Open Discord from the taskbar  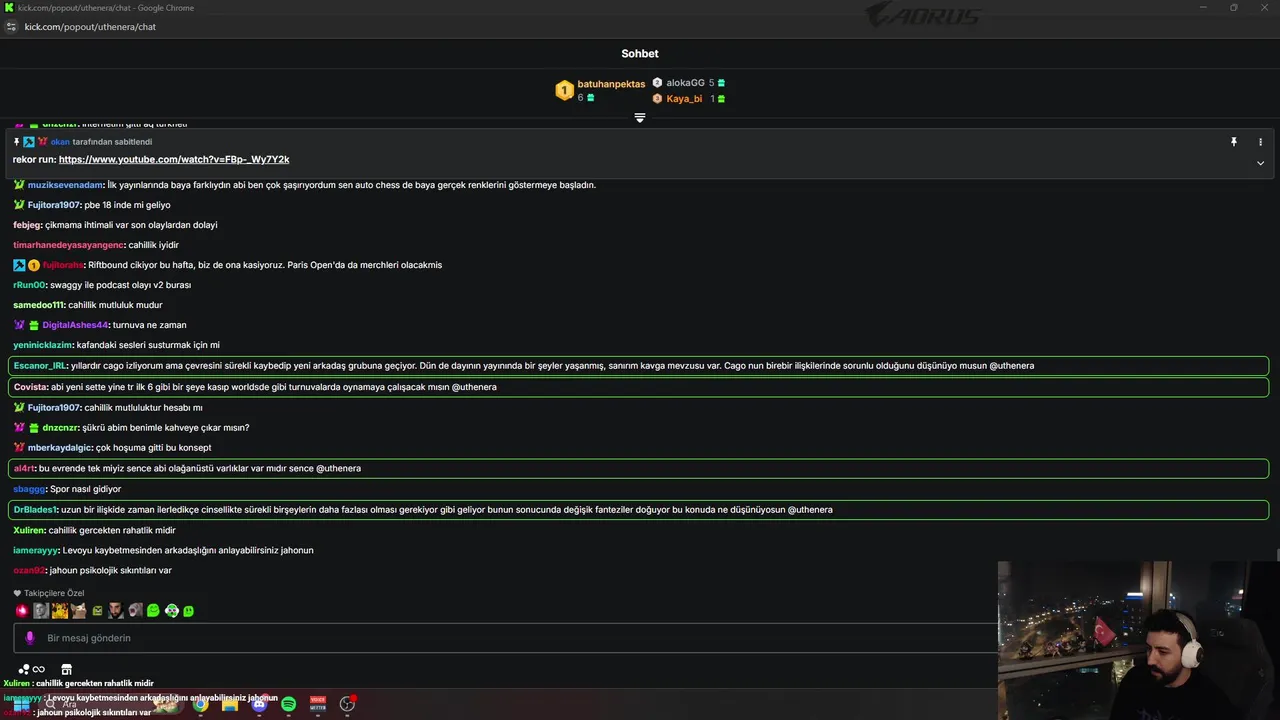click(259, 704)
